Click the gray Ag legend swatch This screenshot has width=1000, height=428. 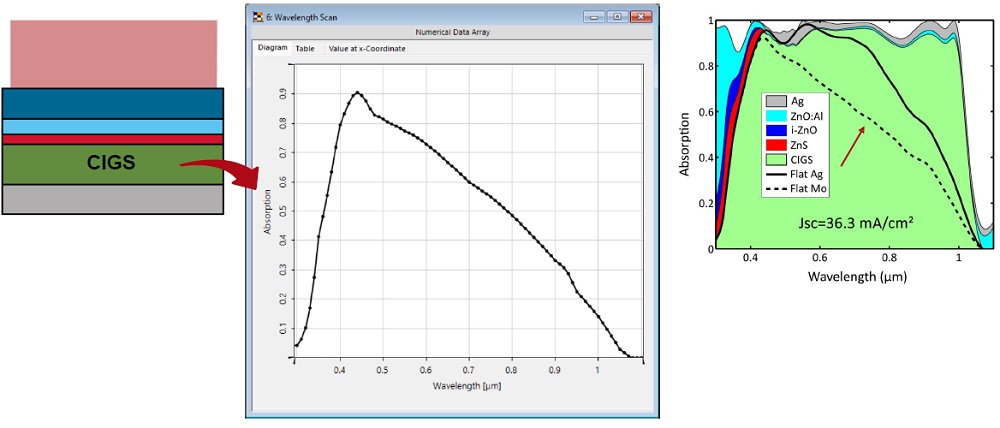click(778, 101)
